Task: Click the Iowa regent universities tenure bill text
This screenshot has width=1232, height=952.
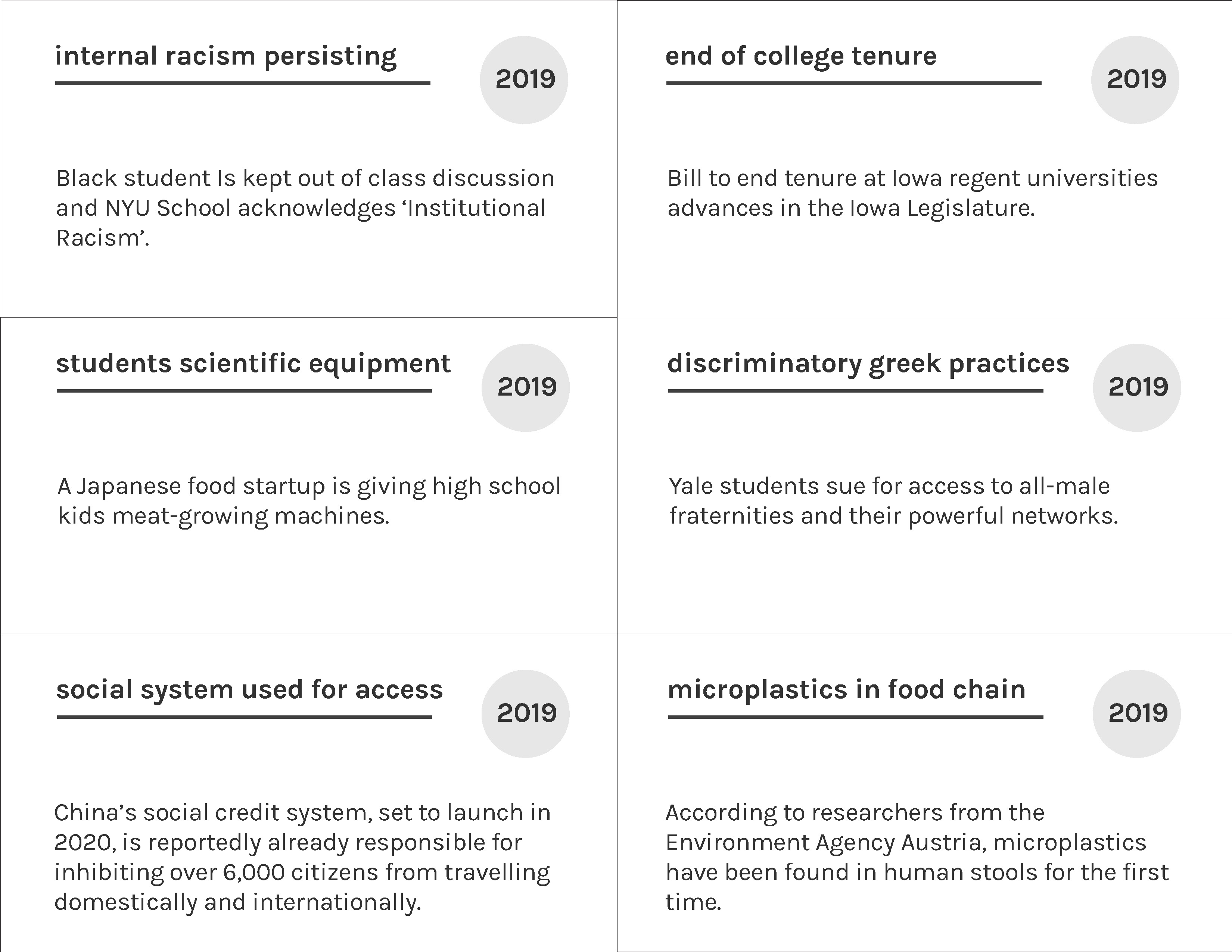Action: pos(912,193)
